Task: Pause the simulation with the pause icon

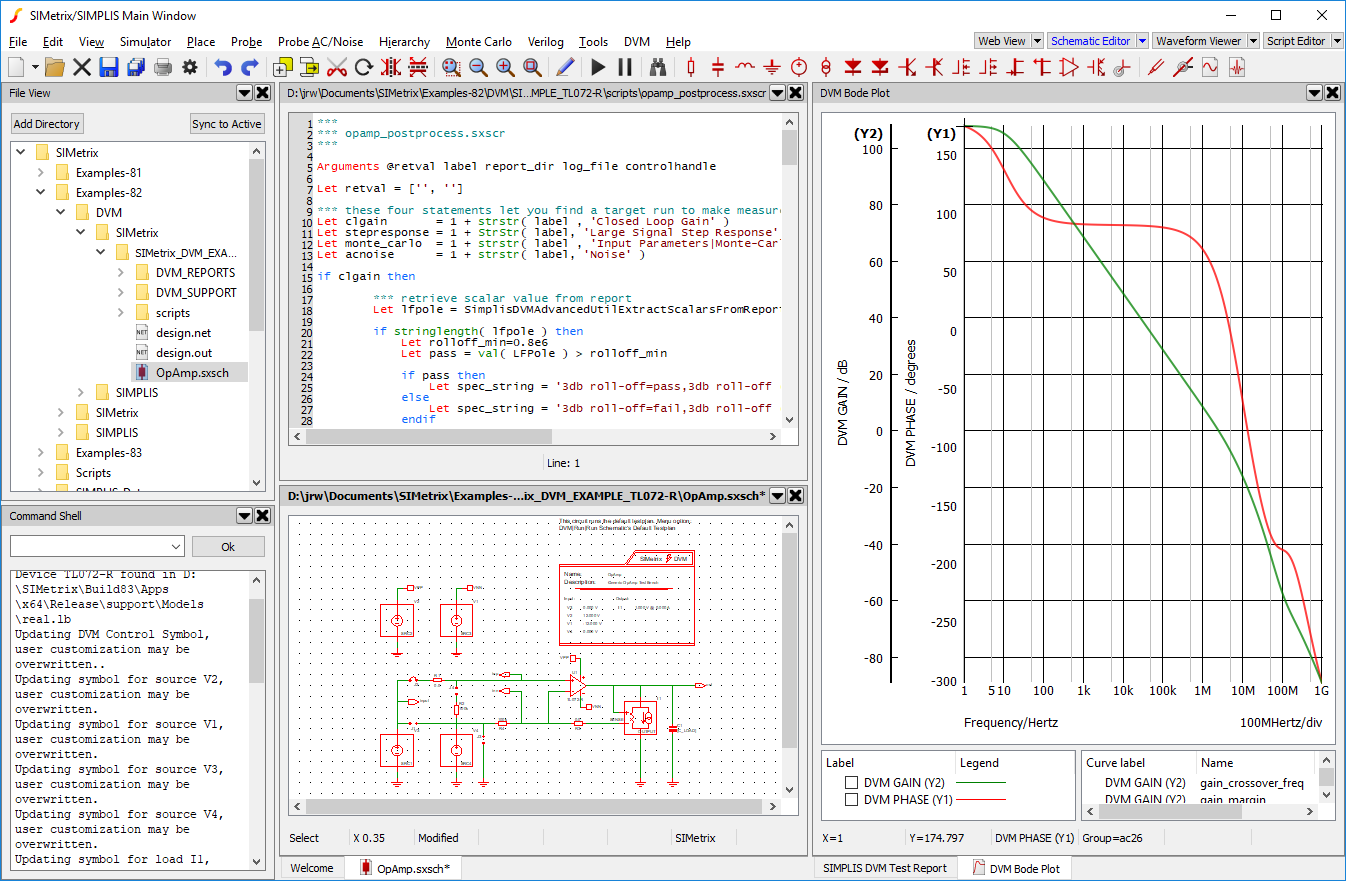Action: [625, 67]
